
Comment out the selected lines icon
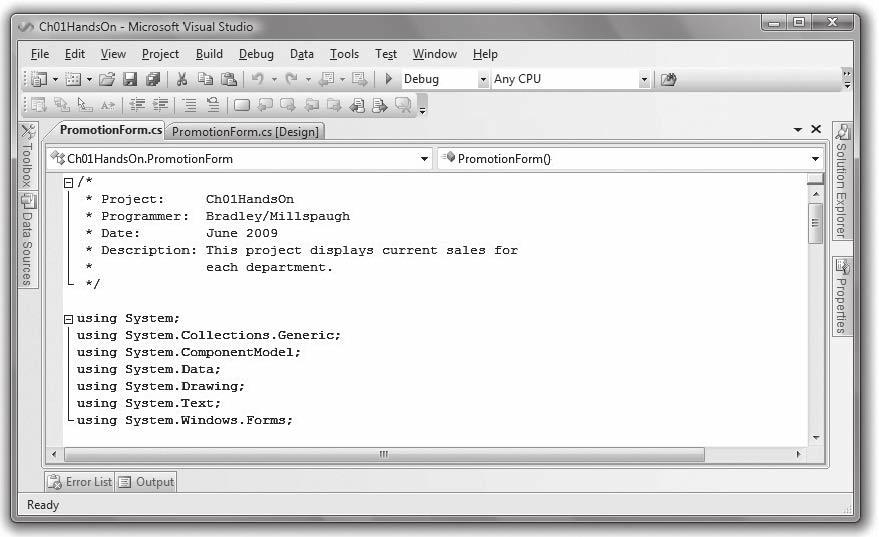[190, 105]
